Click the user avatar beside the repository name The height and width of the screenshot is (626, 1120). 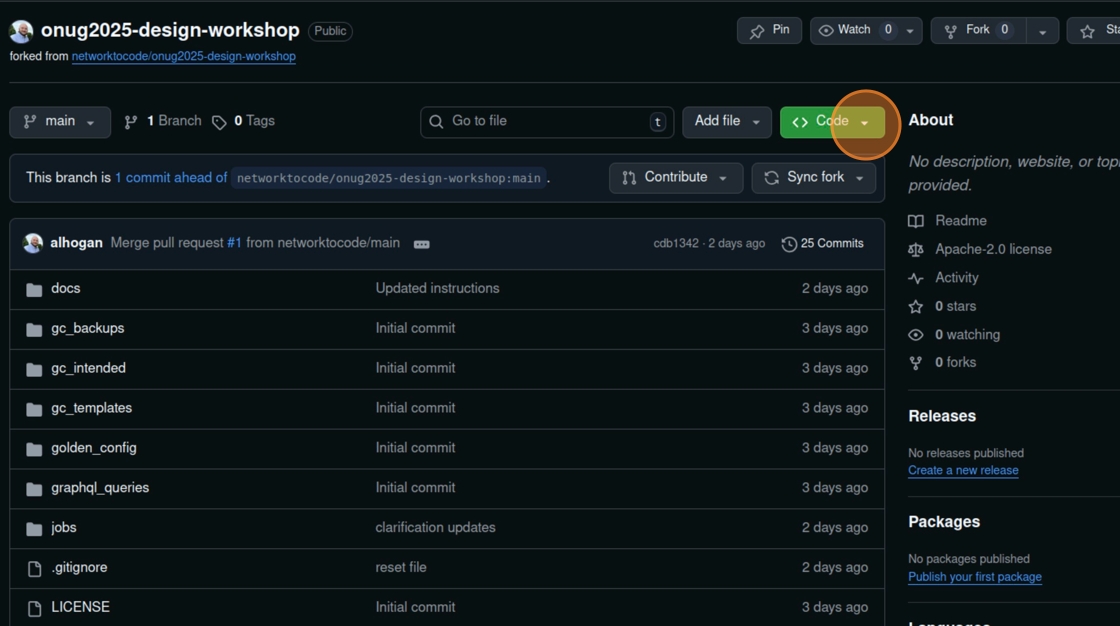click(x=21, y=31)
